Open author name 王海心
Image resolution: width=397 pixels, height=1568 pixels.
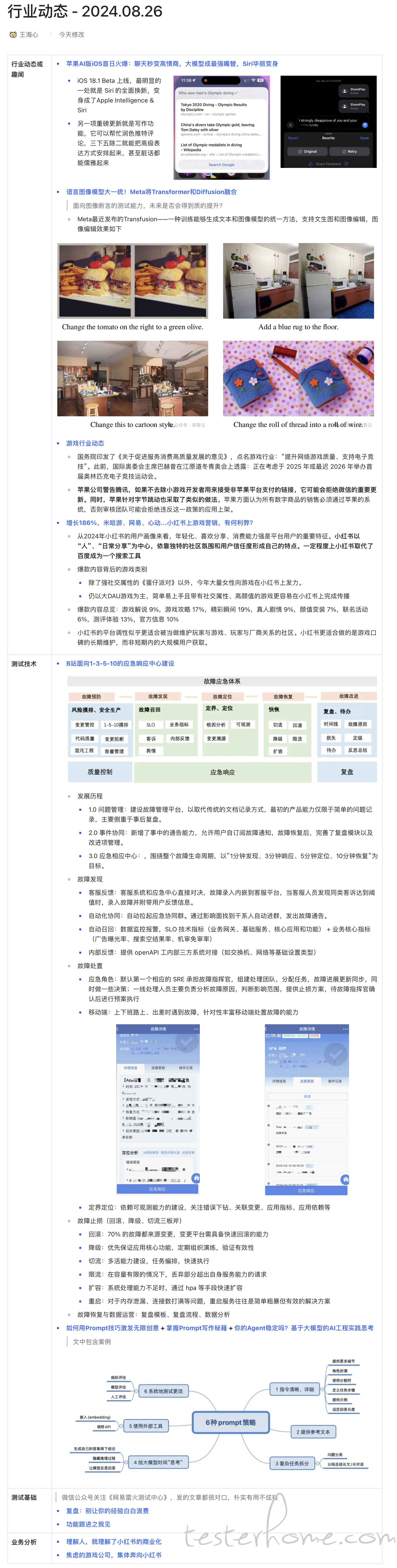click(x=29, y=35)
